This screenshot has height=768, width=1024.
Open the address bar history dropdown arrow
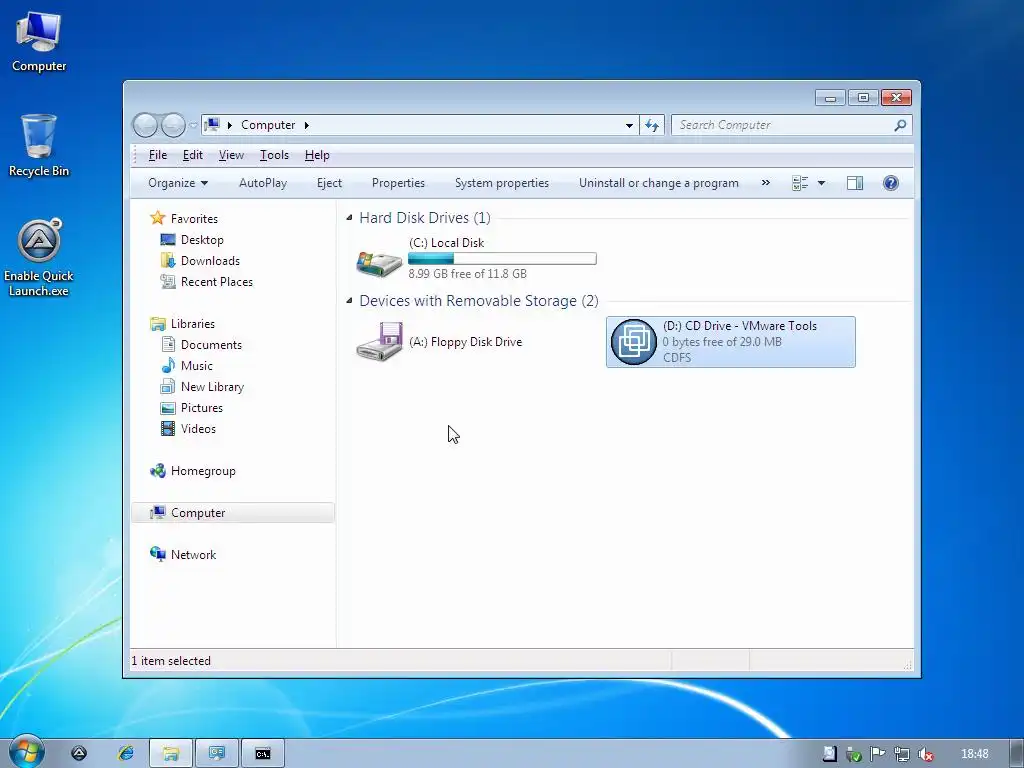629,125
